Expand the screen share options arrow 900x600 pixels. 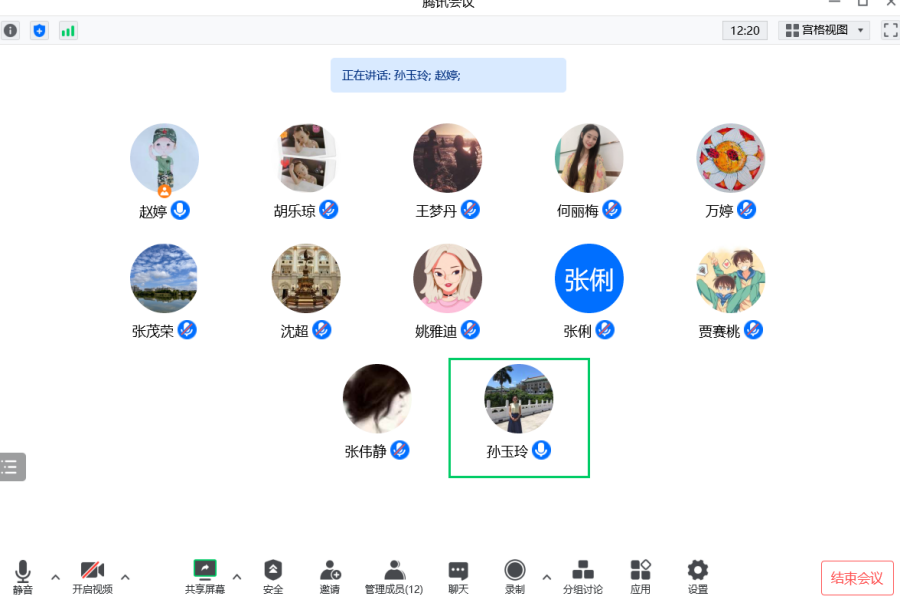237,578
